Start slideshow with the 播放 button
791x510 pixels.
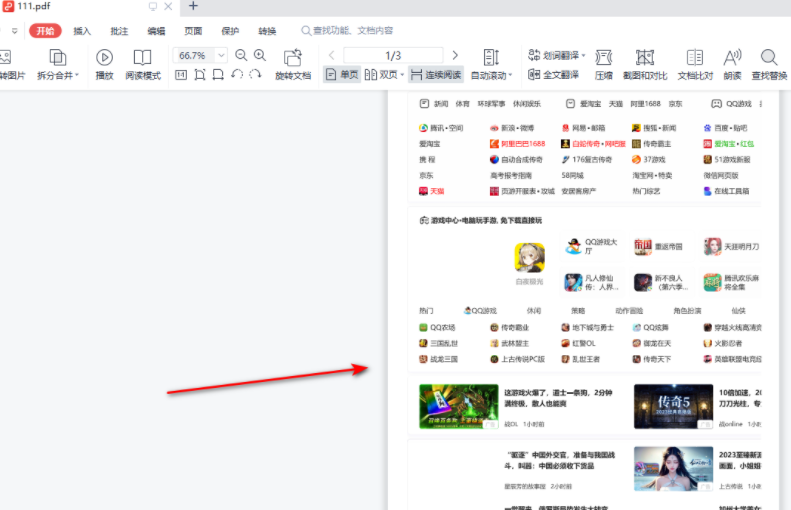point(104,65)
